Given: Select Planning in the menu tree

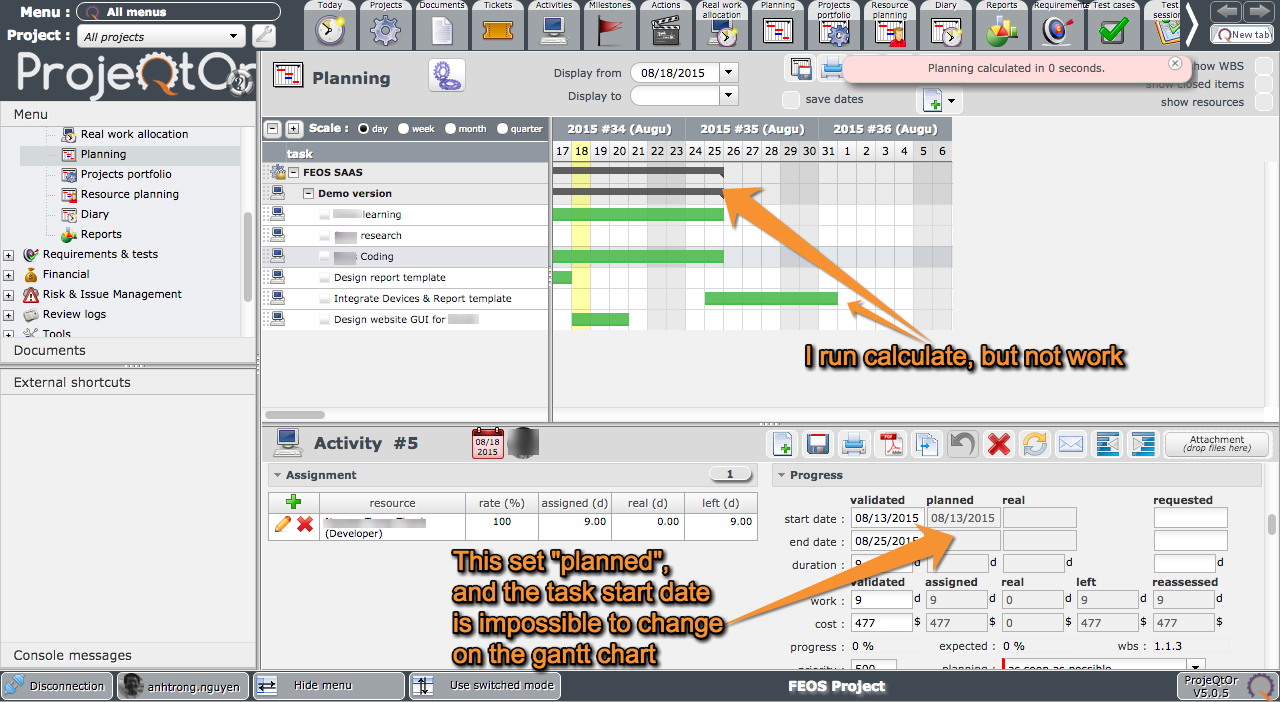Looking at the screenshot, I should (103, 154).
